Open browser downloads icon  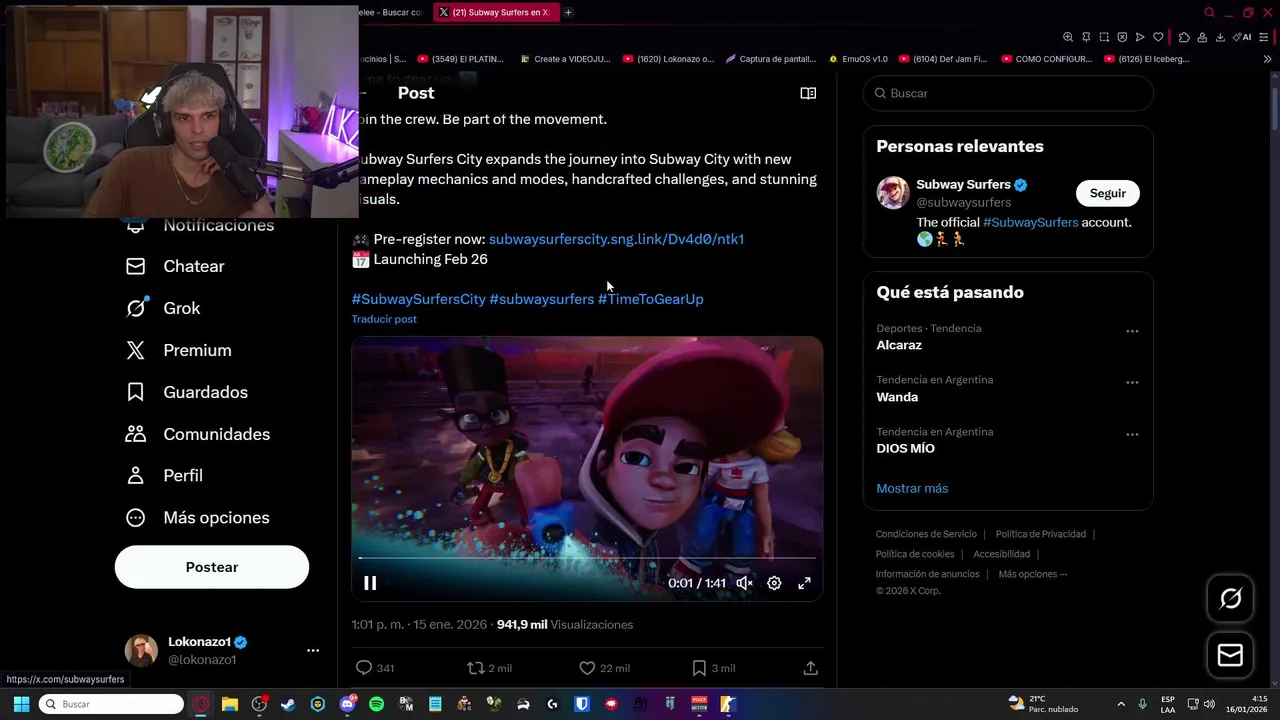tap(1220, 37)
